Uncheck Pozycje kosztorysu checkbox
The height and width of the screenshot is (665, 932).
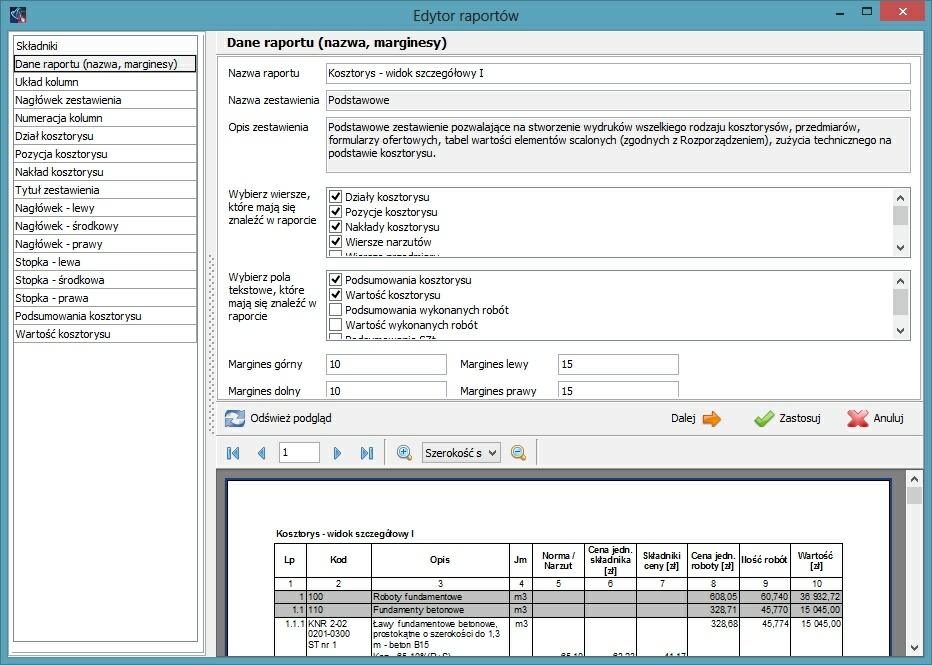[336, 212]
